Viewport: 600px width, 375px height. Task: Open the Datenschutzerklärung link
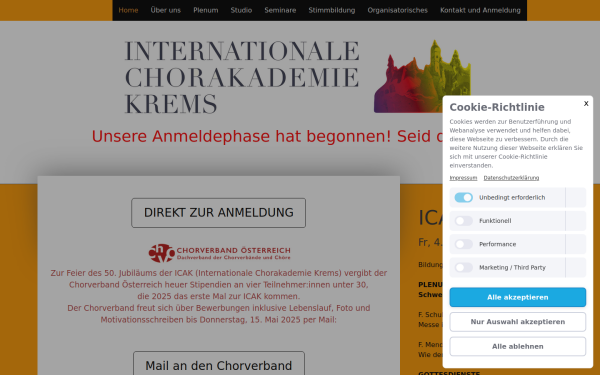coord(511,178)
